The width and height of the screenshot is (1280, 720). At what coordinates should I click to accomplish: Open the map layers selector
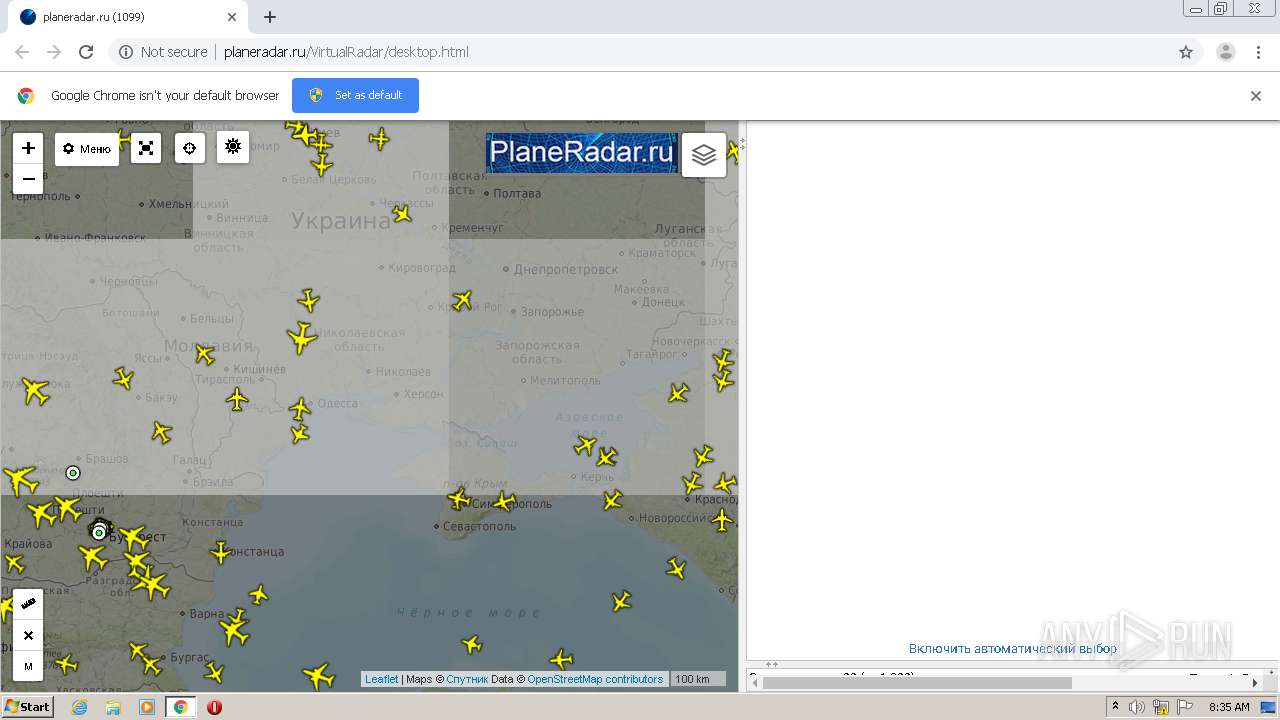point(704,155)
